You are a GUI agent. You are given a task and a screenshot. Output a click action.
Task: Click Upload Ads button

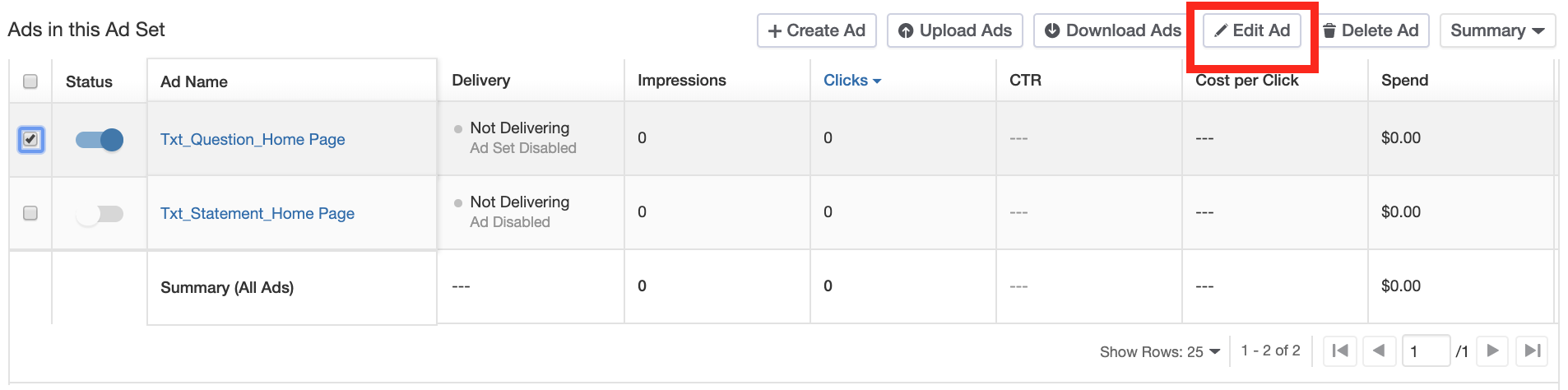tap(954, 30)
